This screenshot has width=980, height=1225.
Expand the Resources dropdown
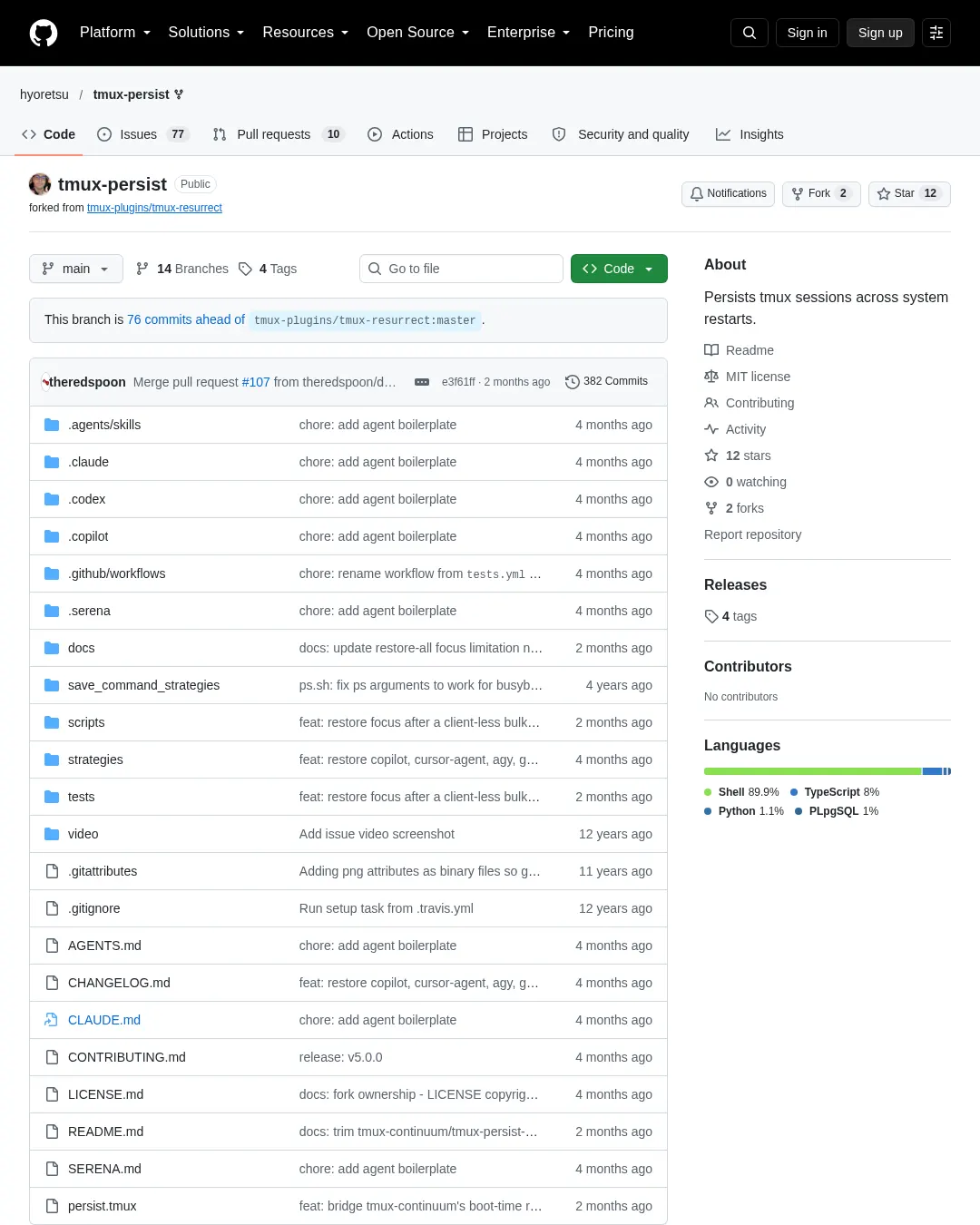(x=306, y=33)
